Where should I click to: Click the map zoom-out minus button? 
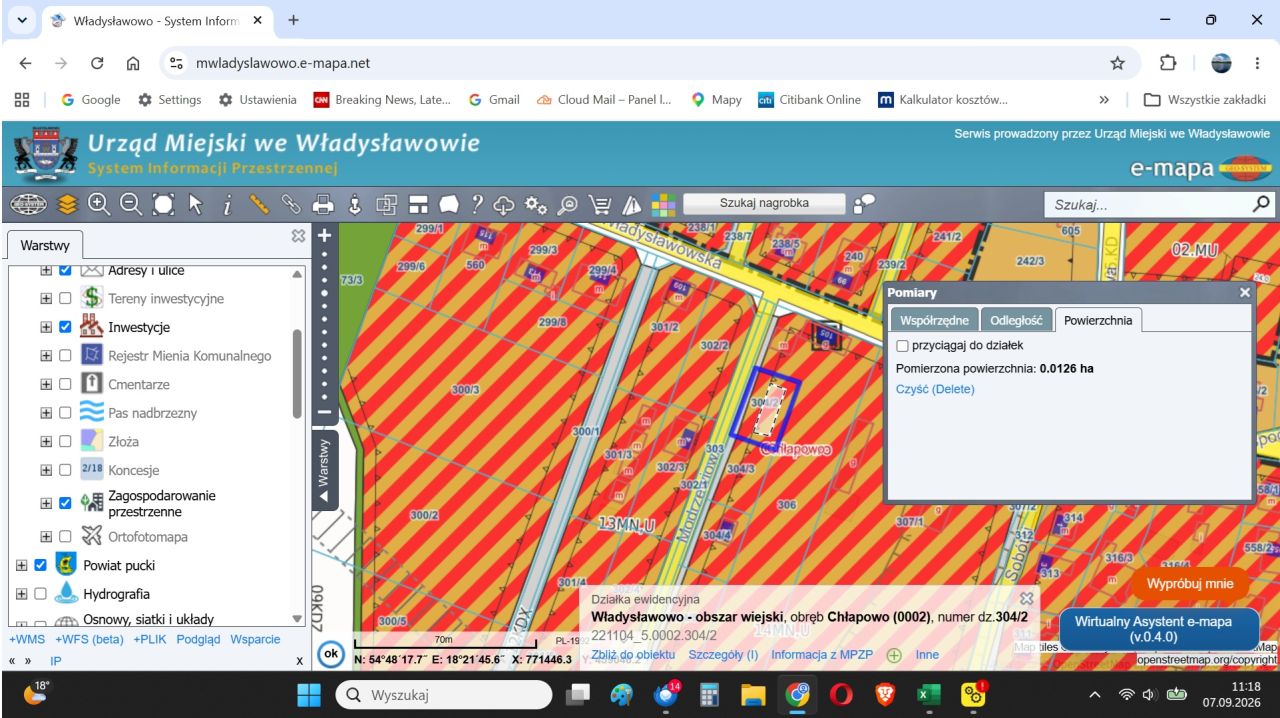323,412
